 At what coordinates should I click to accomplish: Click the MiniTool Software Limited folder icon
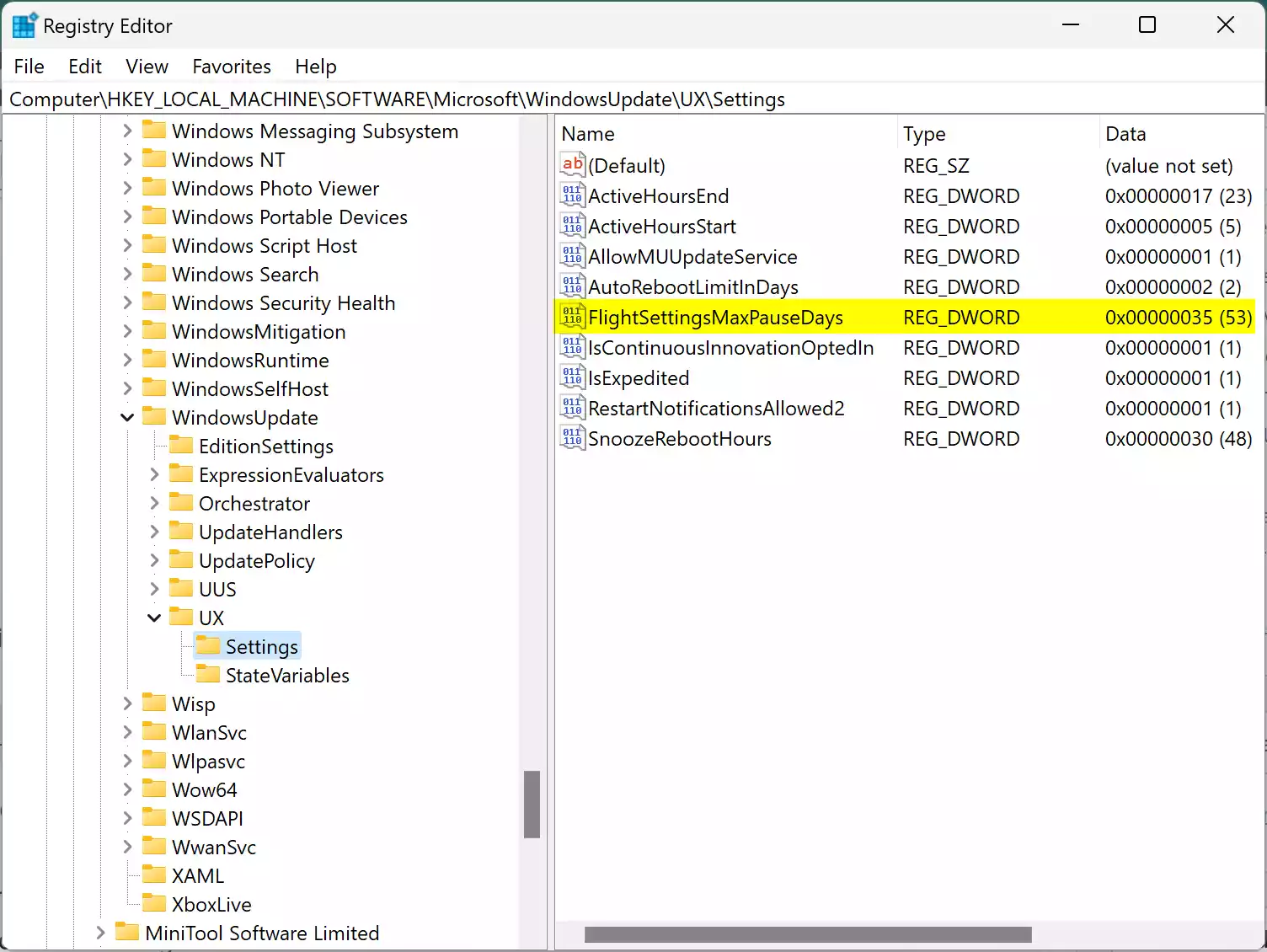(x=127, y=932)
